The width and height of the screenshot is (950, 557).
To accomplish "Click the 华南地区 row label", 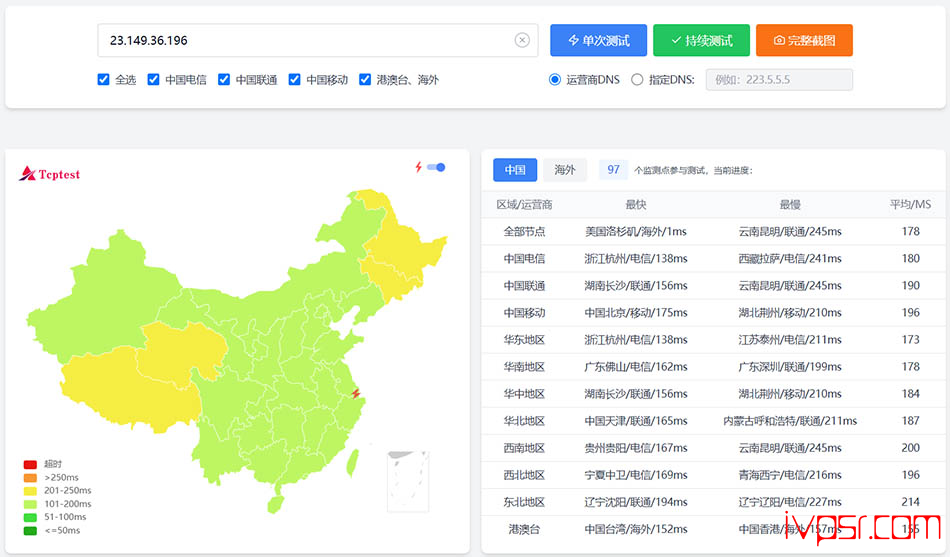I will [x=524, y=367].
